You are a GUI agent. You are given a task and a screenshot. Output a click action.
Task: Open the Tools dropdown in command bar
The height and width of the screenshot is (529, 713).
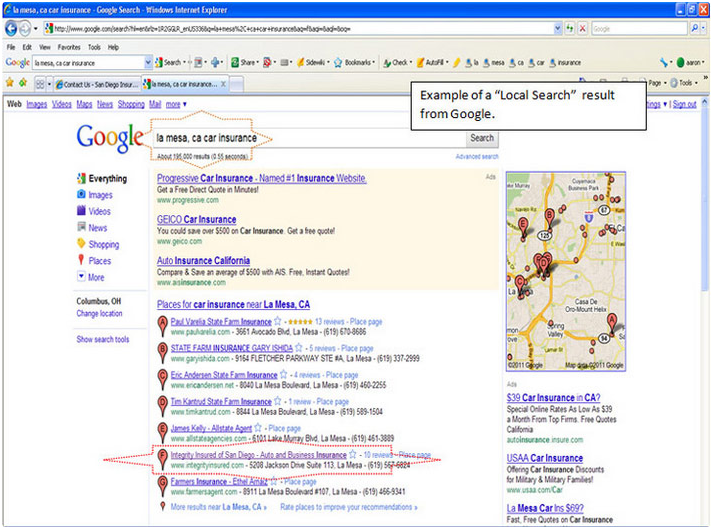pos(684,83)
